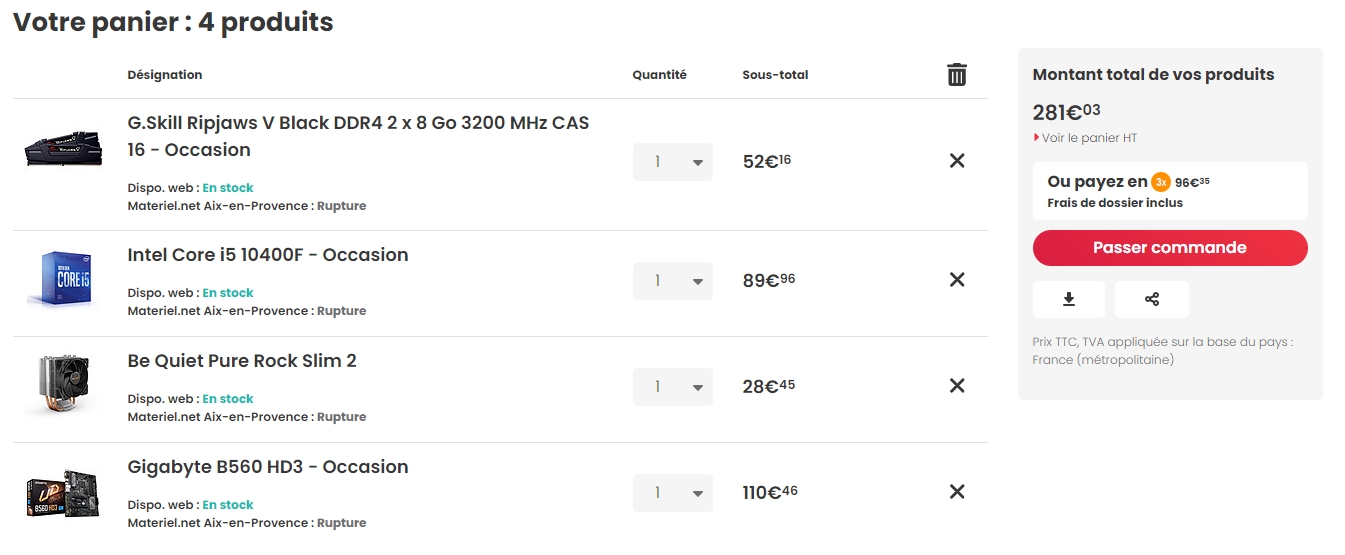
Task: Click the share cart icon button
Action: coord(1152,299)
